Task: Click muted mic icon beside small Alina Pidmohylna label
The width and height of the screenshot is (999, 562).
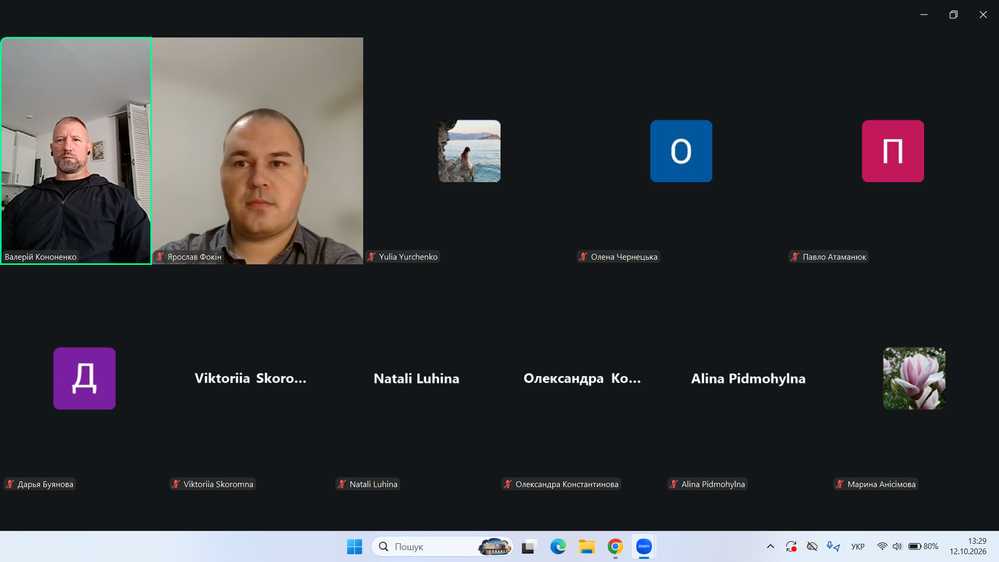Action: 673,484
